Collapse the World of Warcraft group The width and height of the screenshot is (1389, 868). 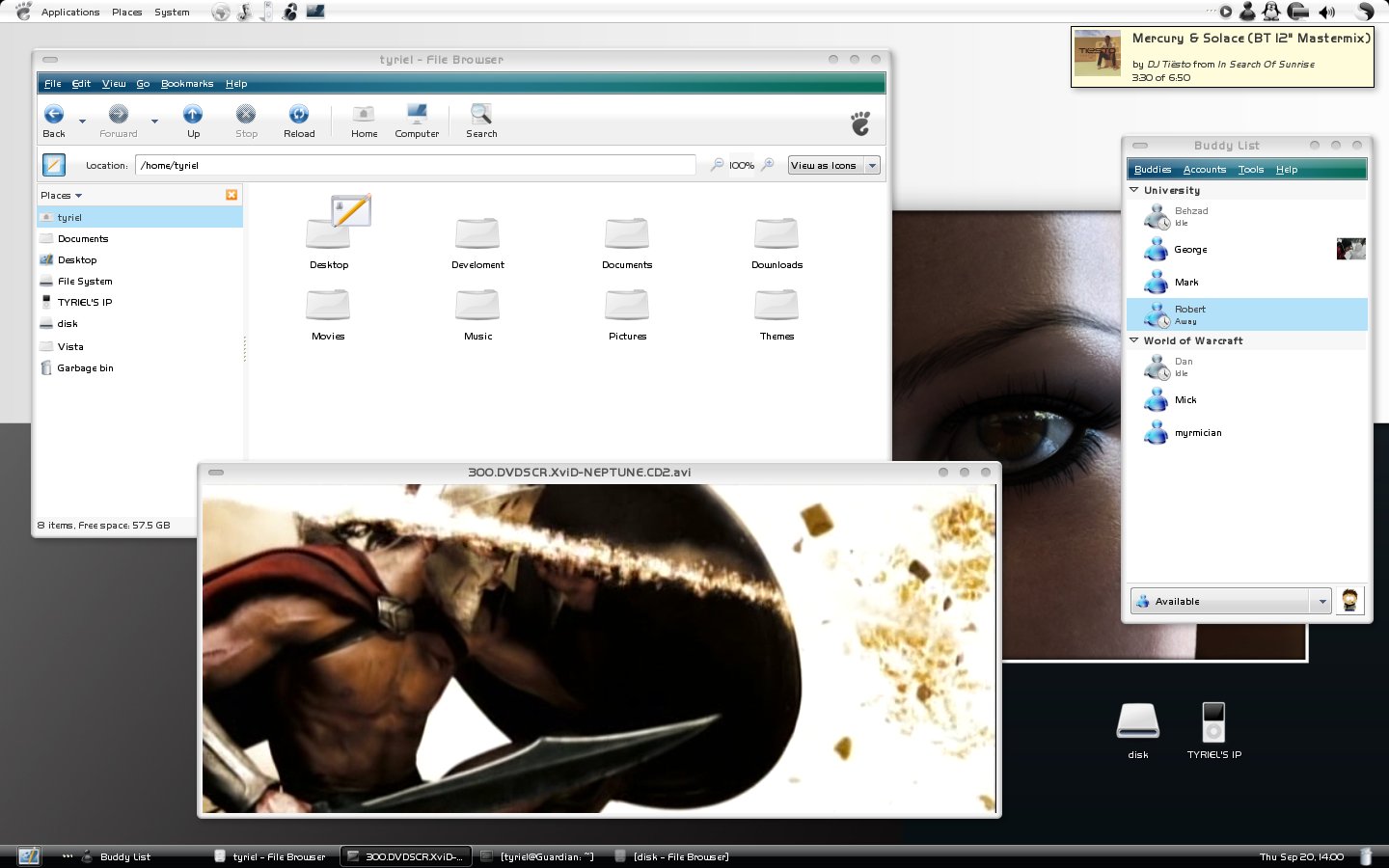coord(1134,340)
